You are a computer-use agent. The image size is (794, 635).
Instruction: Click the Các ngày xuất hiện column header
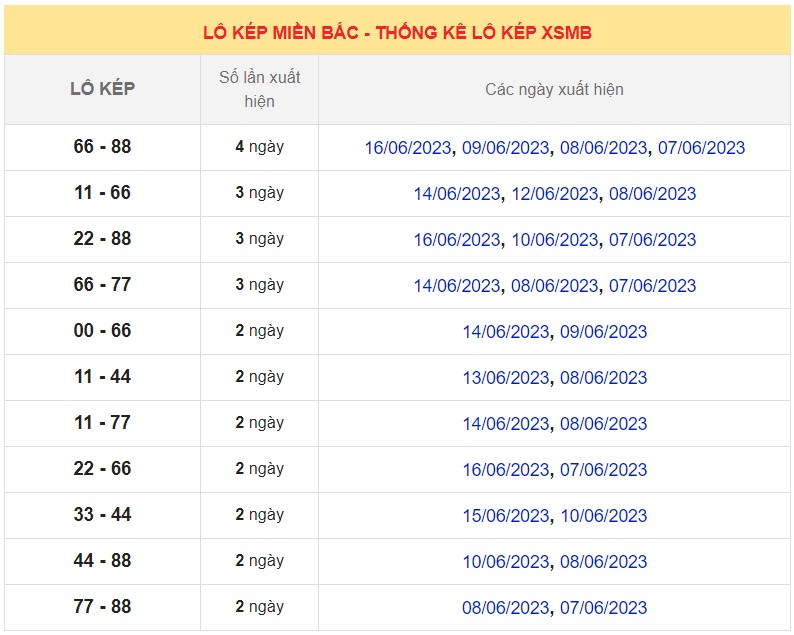(x=554, y=89)
